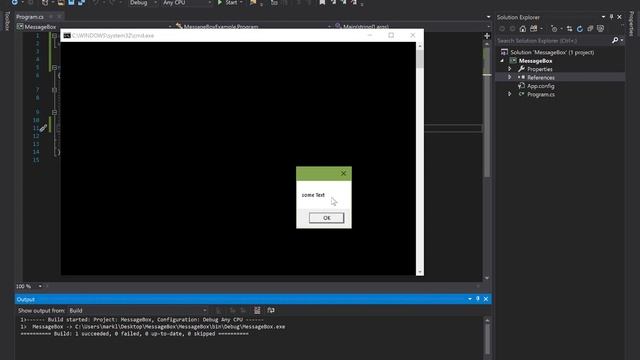Click Show All Files icon in Solution Explorer
Image resolution: width=640 pixels, height=360 pixels.
point(600,29)
